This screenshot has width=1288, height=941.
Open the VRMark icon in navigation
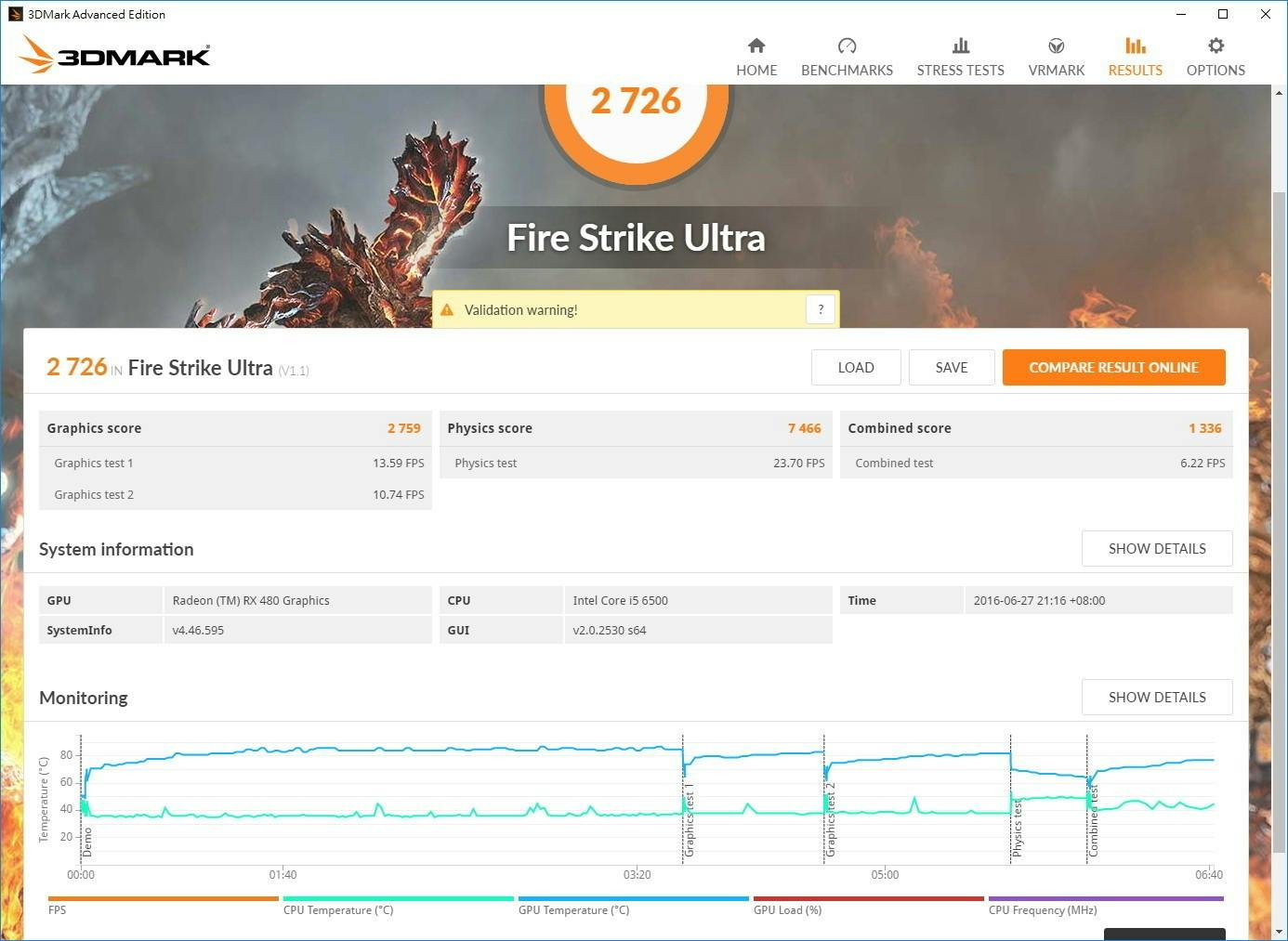(x=1056, y=46)
